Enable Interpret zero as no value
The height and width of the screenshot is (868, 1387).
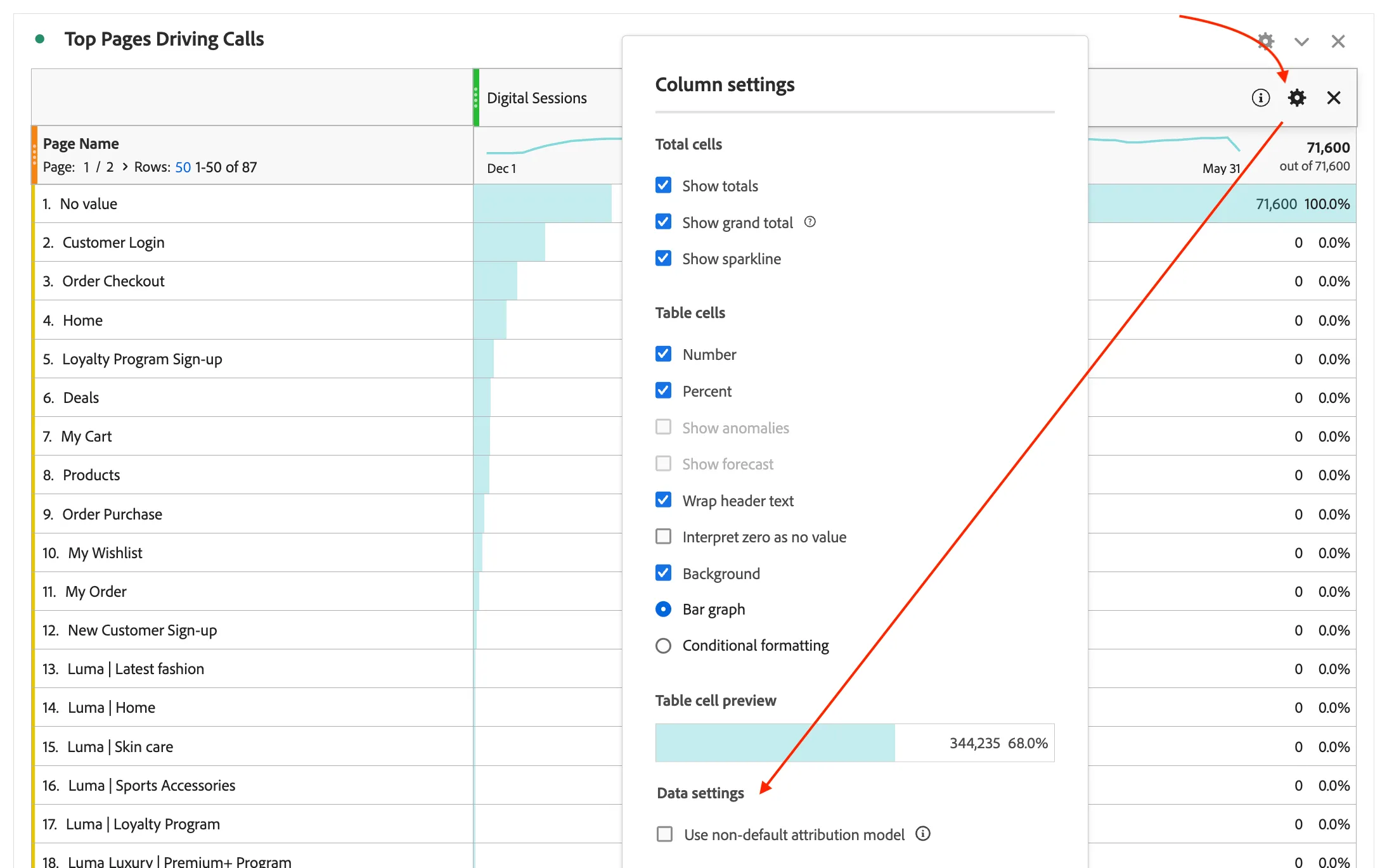[x=663, y=537]
